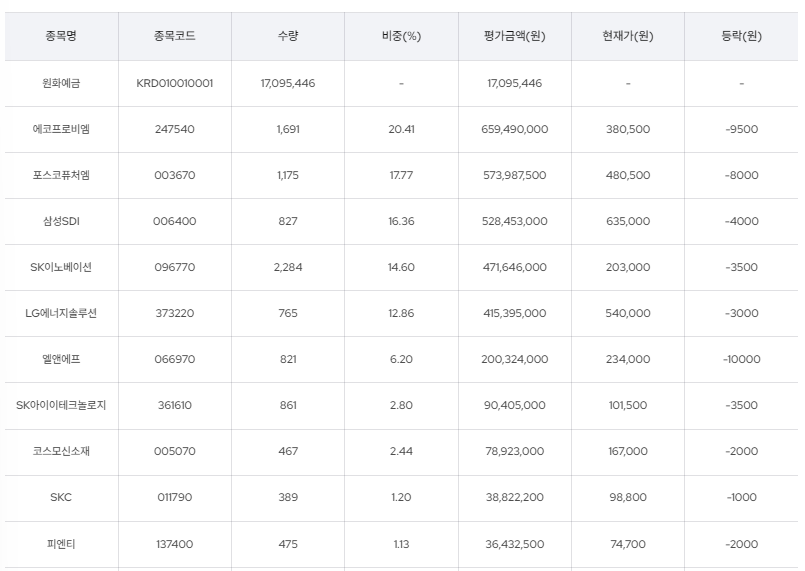Click the 엘앤에프 stock name
The image size is (805, 571).
click(x=61, y=359)
